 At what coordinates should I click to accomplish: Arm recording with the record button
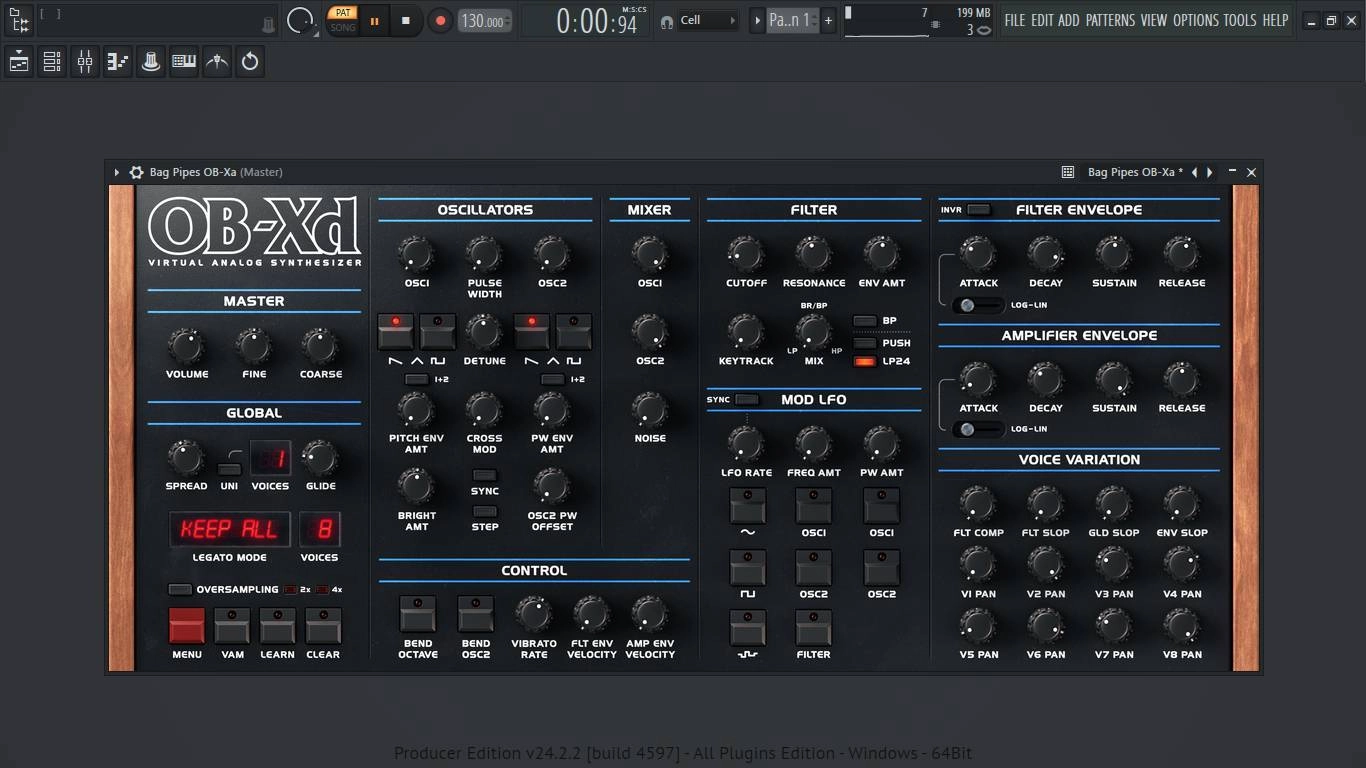click(x=440, y=20)
